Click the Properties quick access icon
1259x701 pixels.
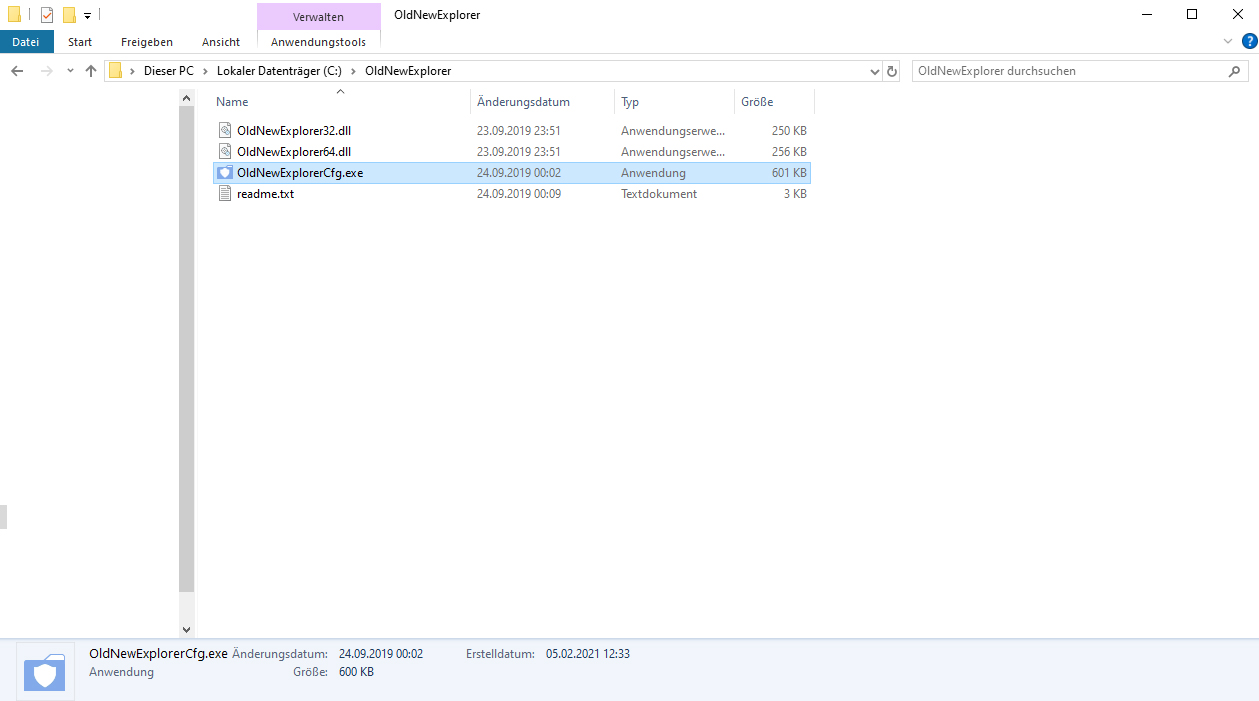tap(47, 15)
